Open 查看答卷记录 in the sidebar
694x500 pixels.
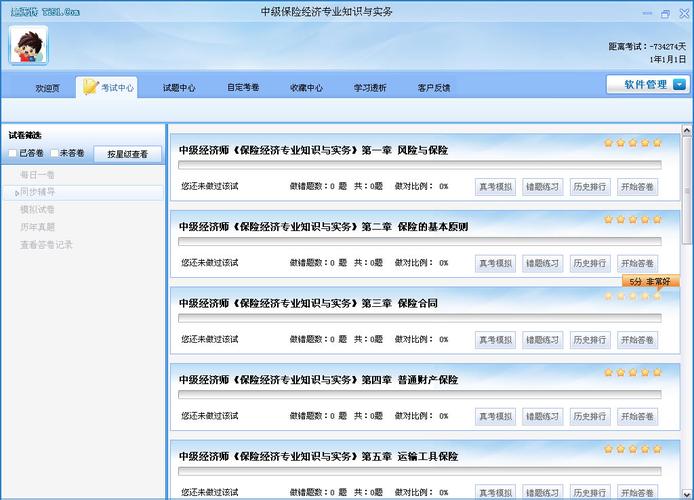pyautogui.click(x=46, y=245)
